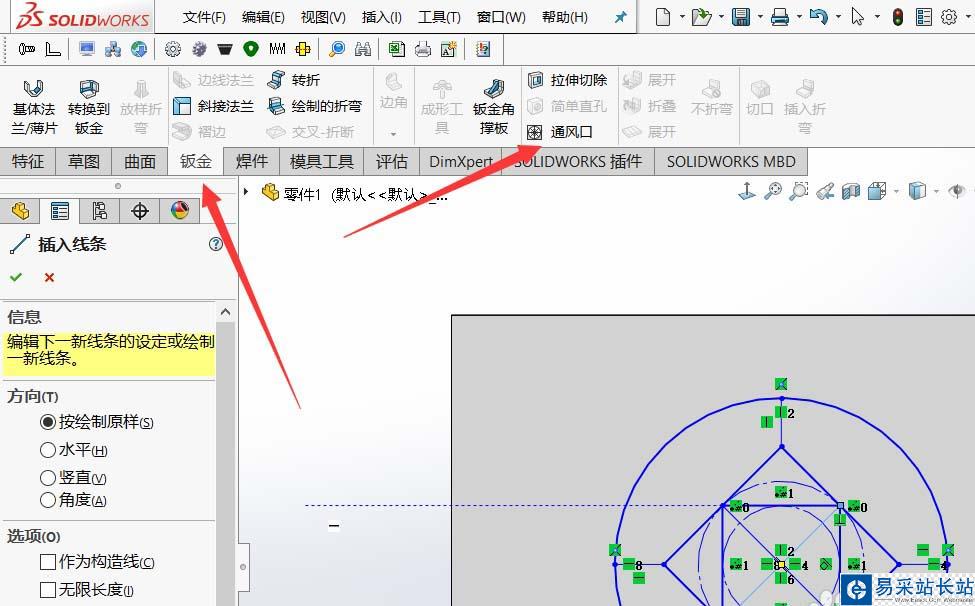Open the FeatureManager design tree tab

[20, 211]
